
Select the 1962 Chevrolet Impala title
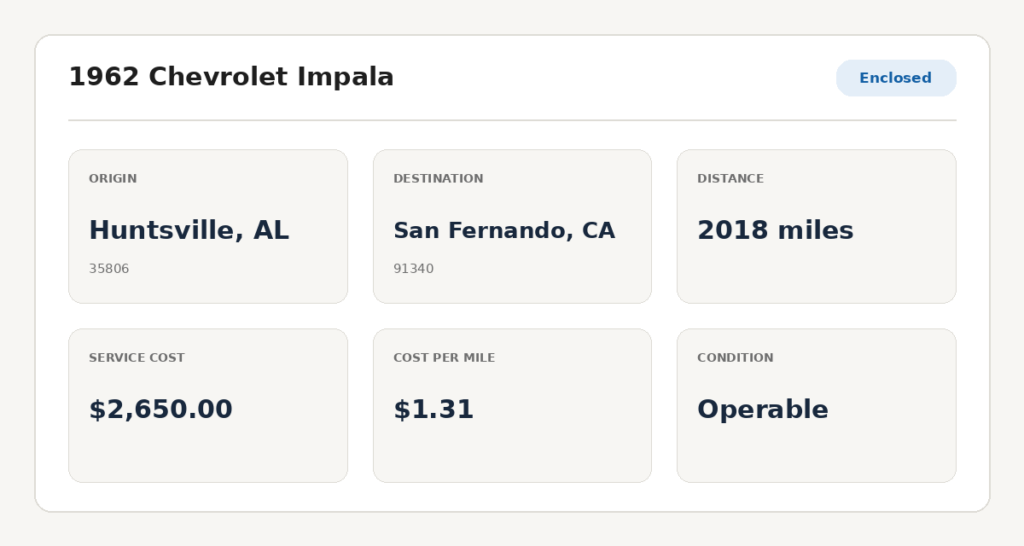click(x=231, y=76)
